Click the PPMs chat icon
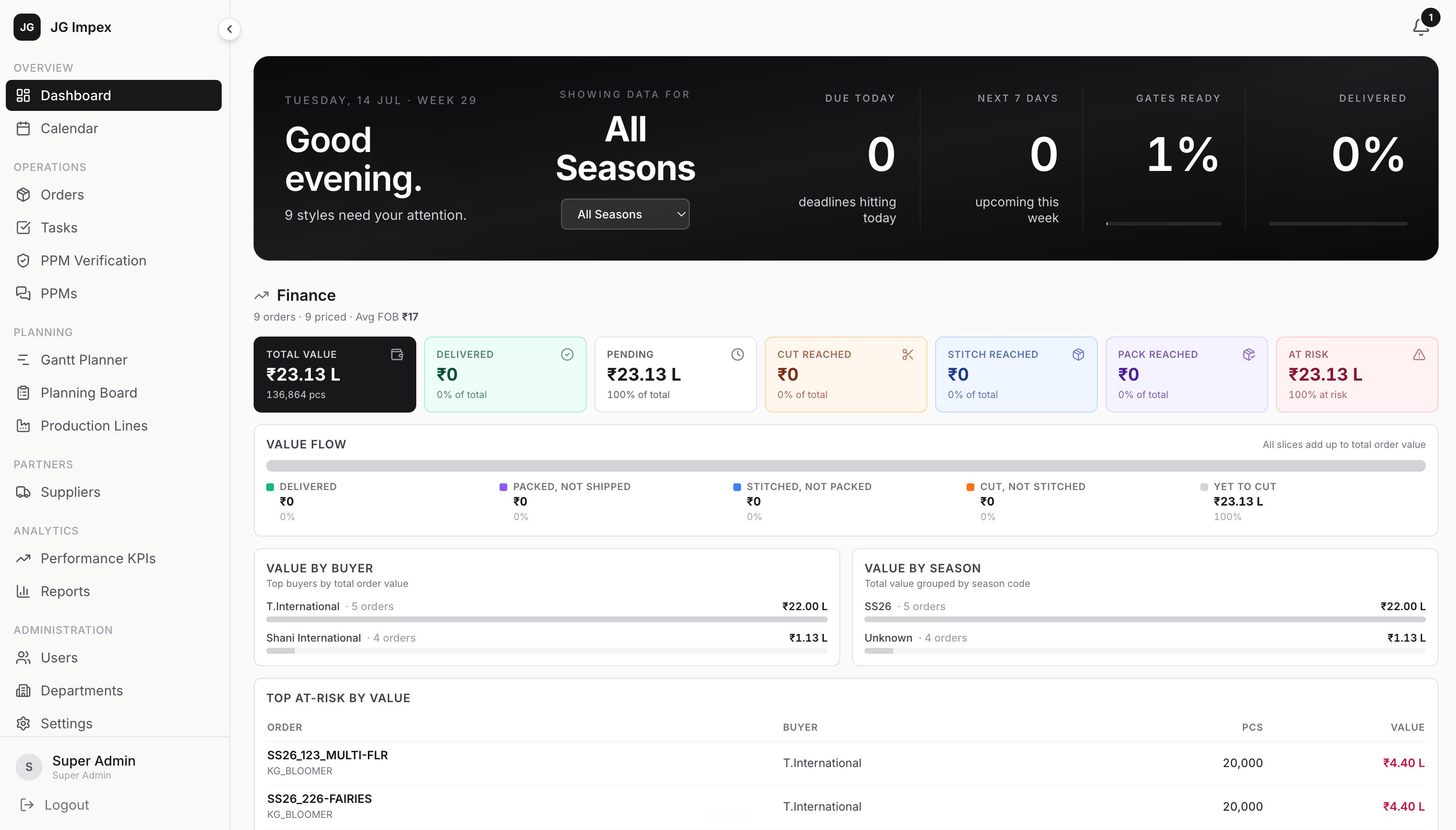The width and height of the screenshot is (1456, 830). click(x=23, y=293)
